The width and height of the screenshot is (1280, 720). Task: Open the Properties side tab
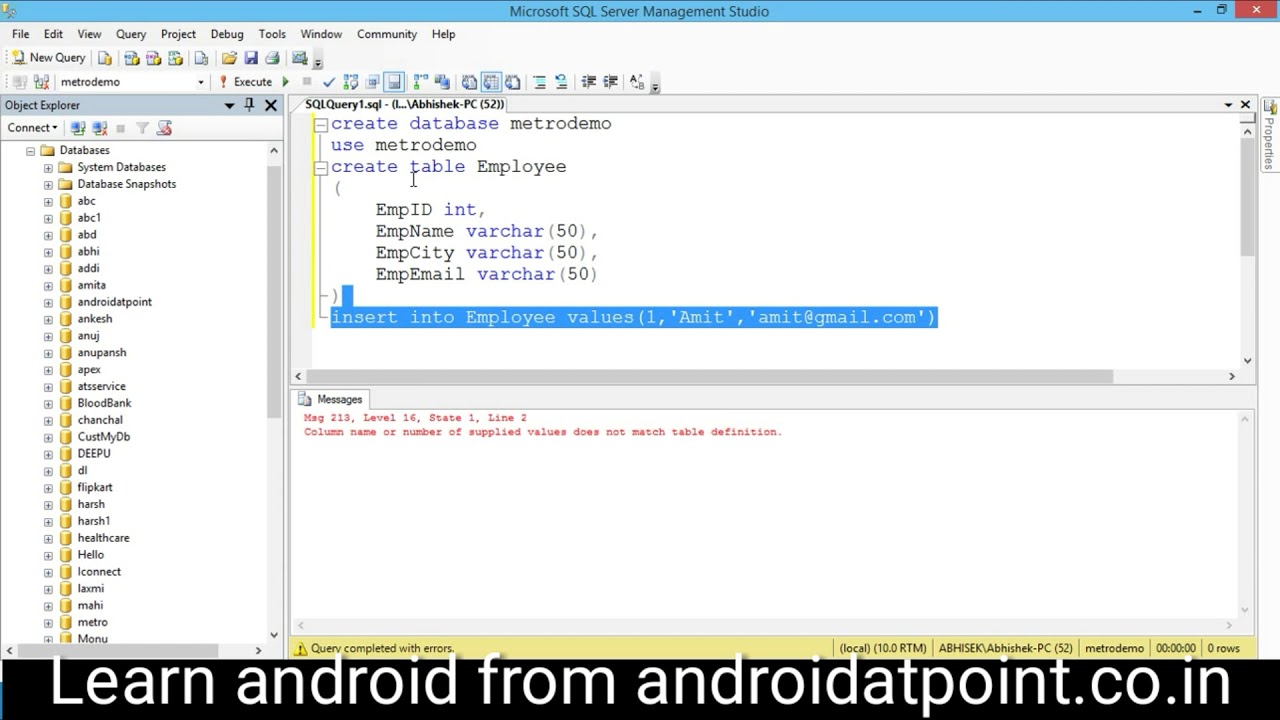1270,135
